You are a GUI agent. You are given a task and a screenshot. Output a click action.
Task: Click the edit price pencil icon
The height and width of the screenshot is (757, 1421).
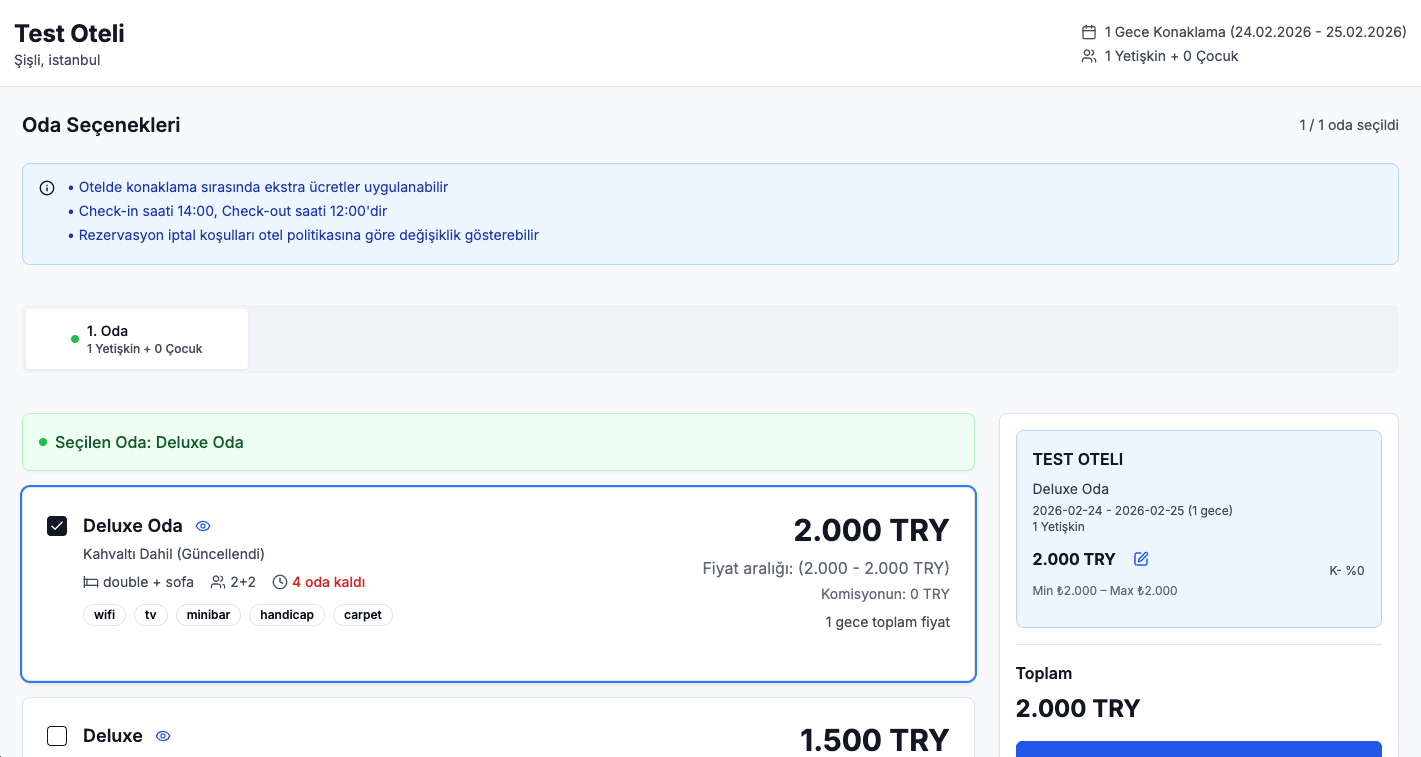tap(1141, 559)
